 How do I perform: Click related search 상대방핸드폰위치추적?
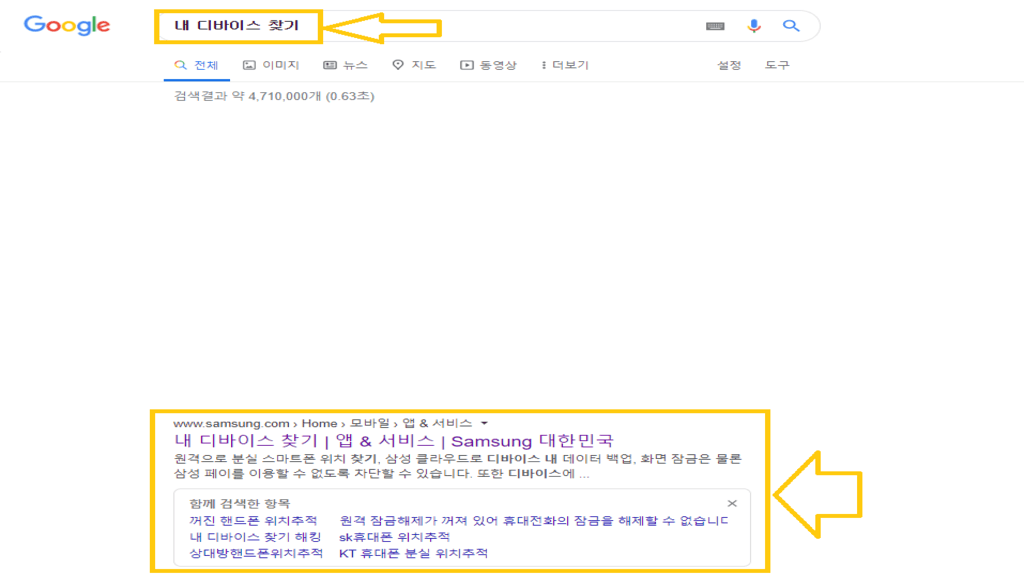coord(256,553)
